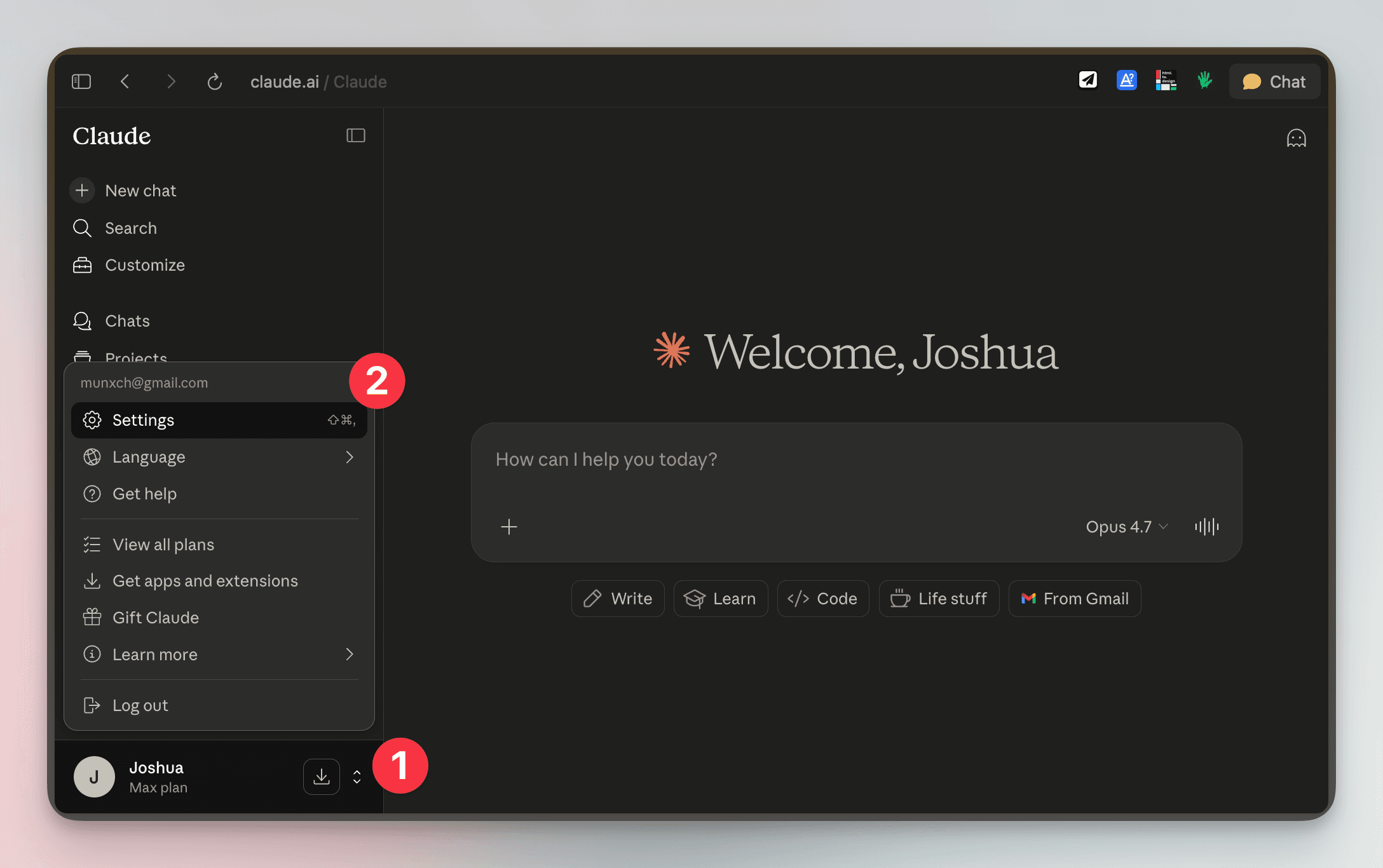Click the info icon beside Learn more
This screenshot has width=1383, height=868.
[x=92, y=654]
